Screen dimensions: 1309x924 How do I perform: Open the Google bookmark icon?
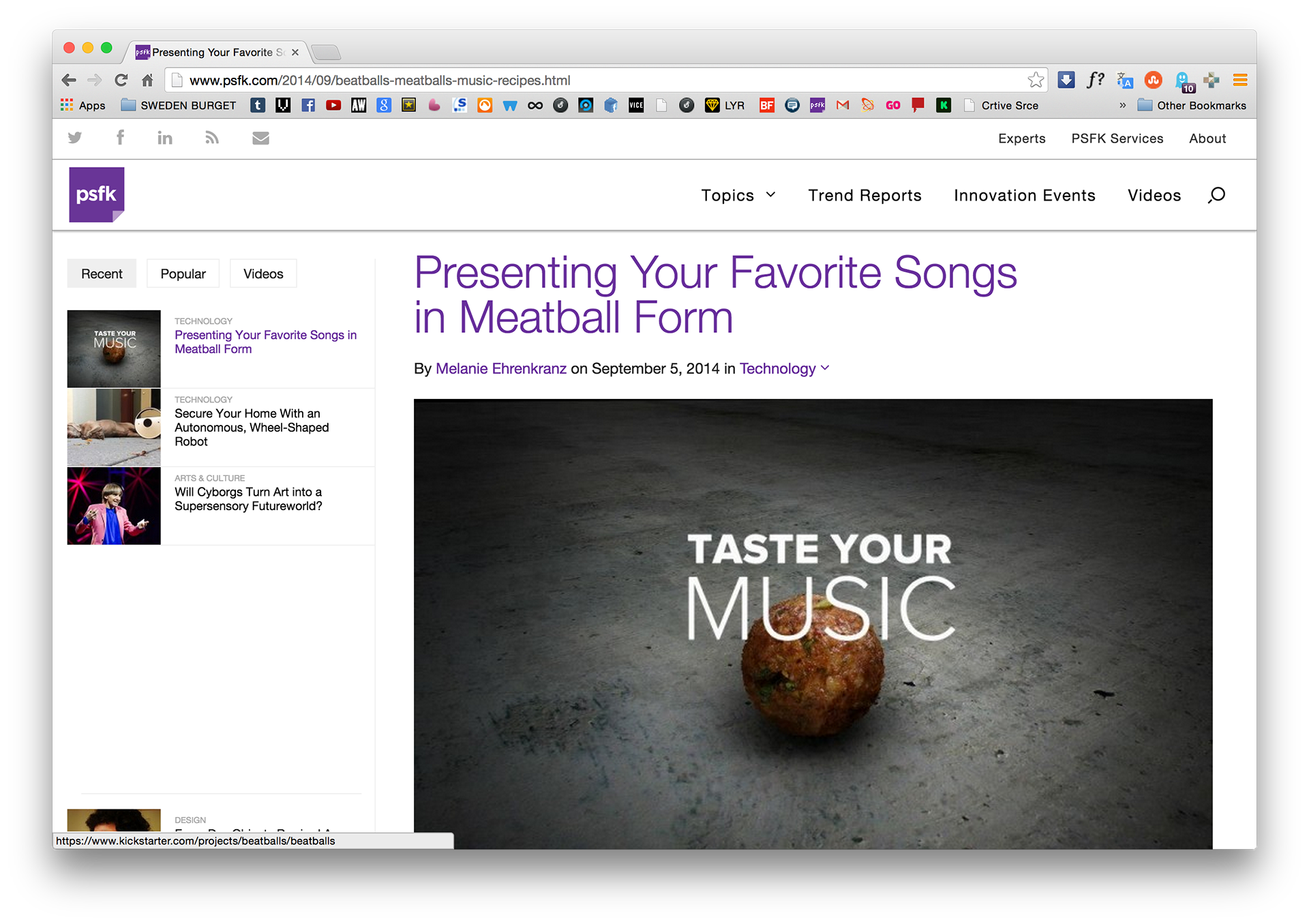[384, 105]
